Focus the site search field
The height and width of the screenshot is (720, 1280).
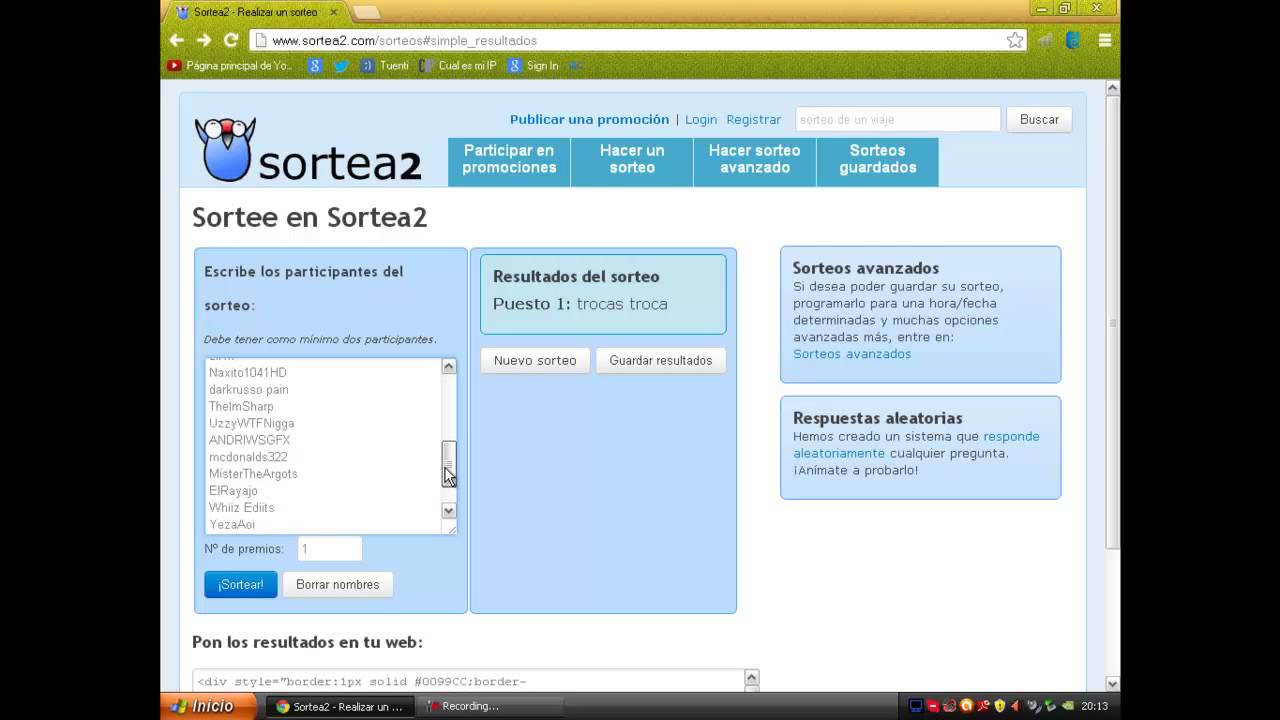point(898,119)
